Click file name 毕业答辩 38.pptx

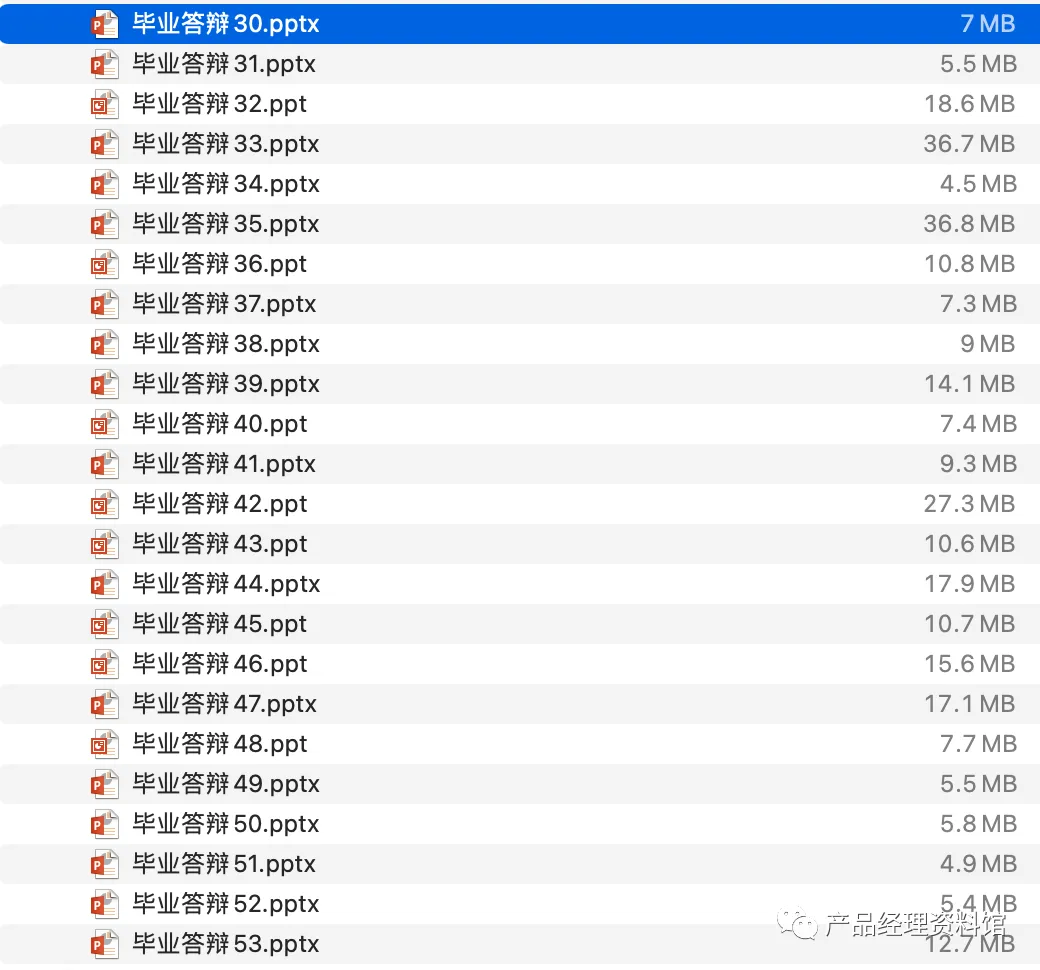click(x=226, y=344)
